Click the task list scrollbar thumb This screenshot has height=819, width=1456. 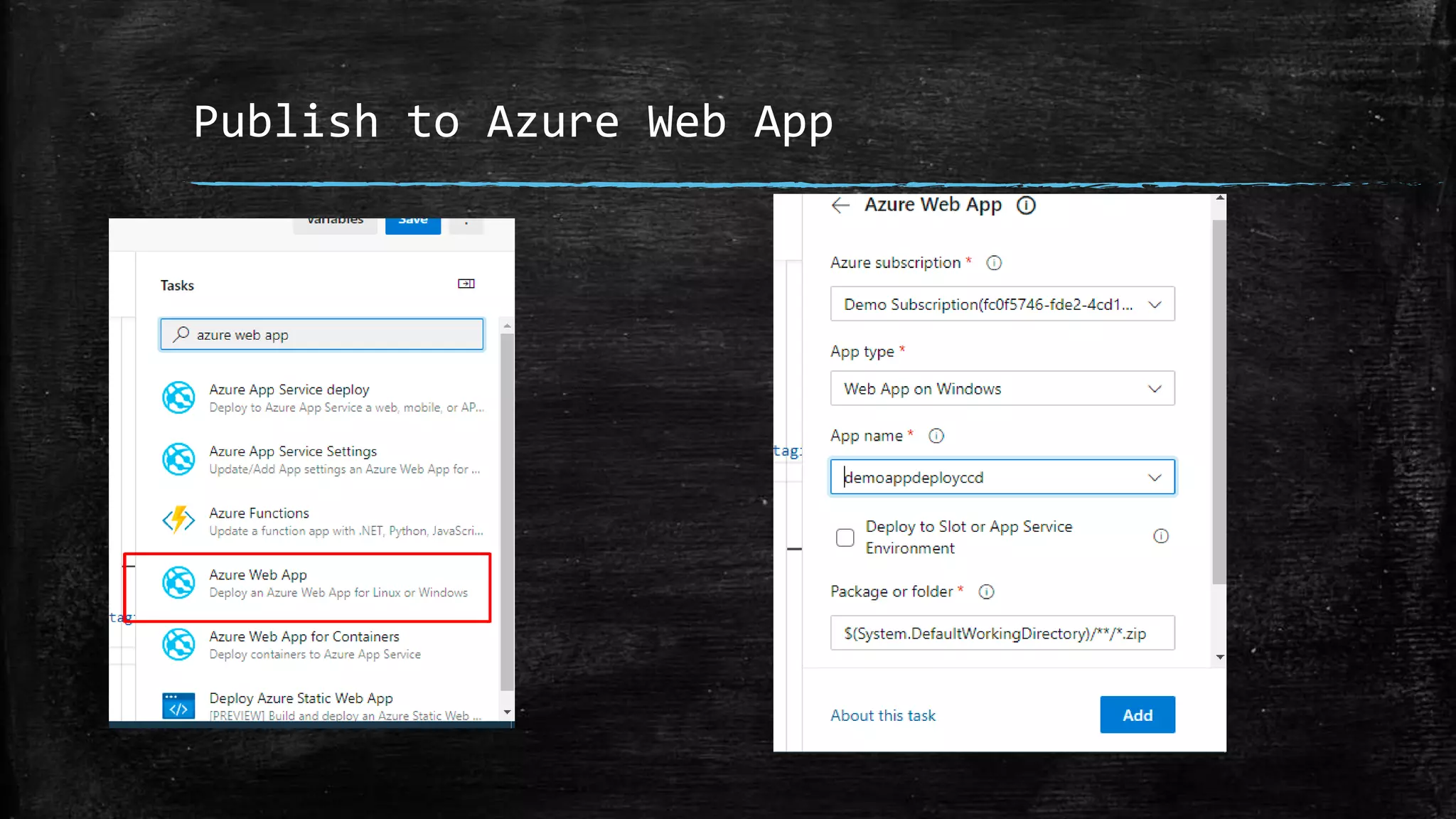click(x=507, y=512)
